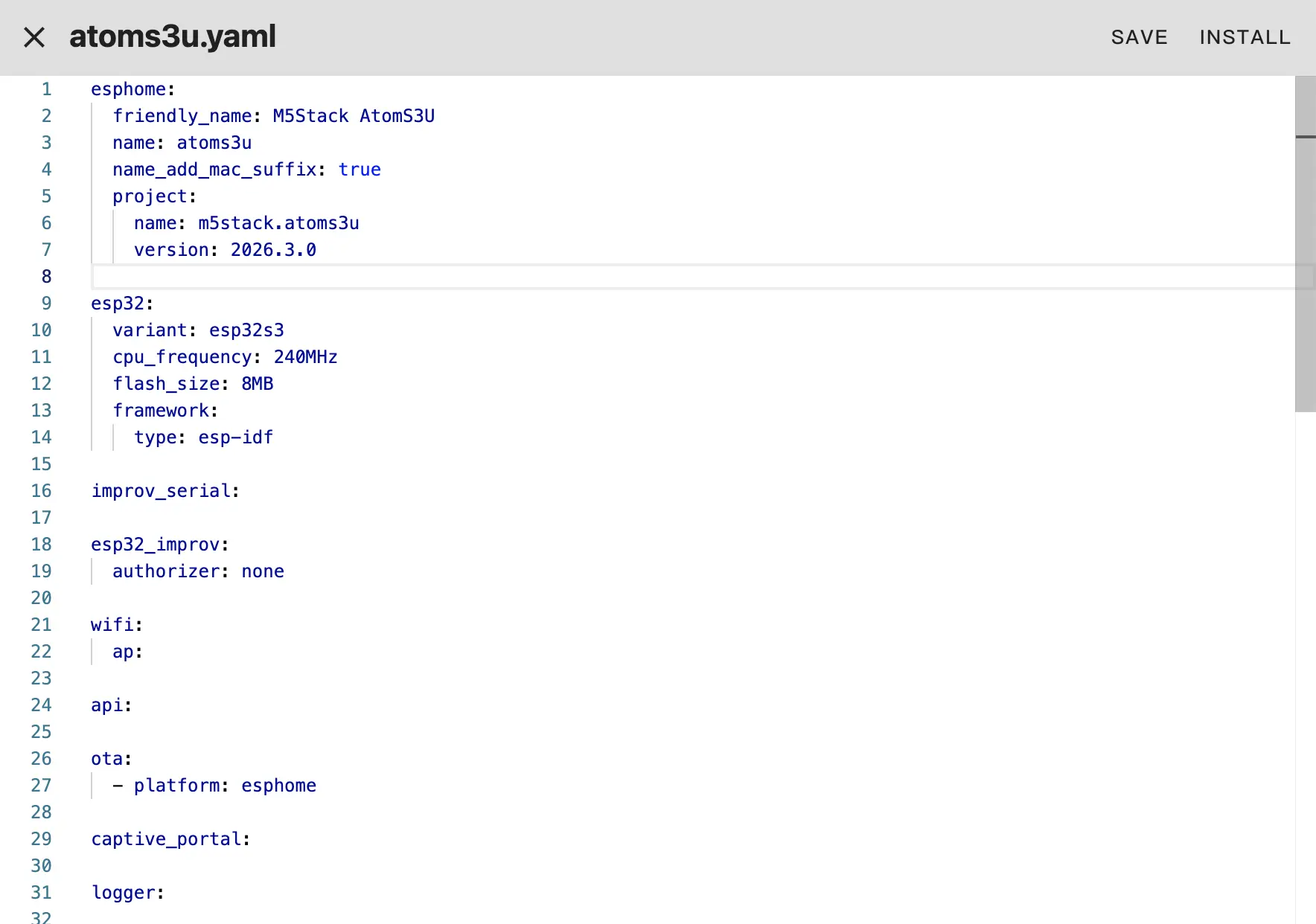Click the wifi ap key

123,652
